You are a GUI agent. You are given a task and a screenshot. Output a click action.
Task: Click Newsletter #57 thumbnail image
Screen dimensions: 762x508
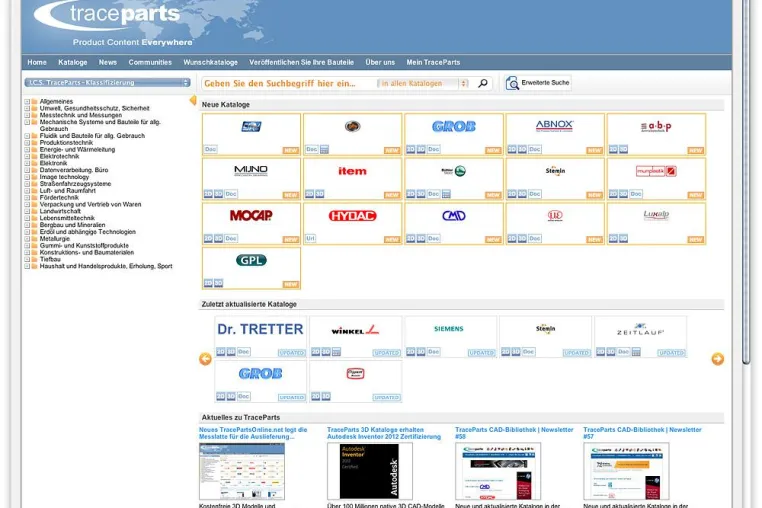(626, 471)
